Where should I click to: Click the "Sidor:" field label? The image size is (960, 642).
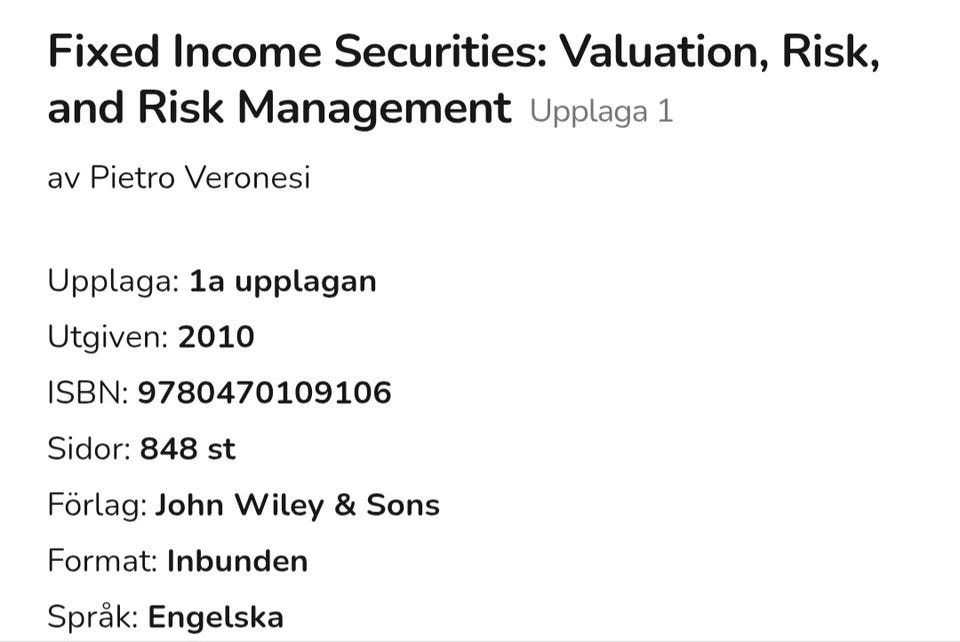pyautogui.click(x=89, y=449)
